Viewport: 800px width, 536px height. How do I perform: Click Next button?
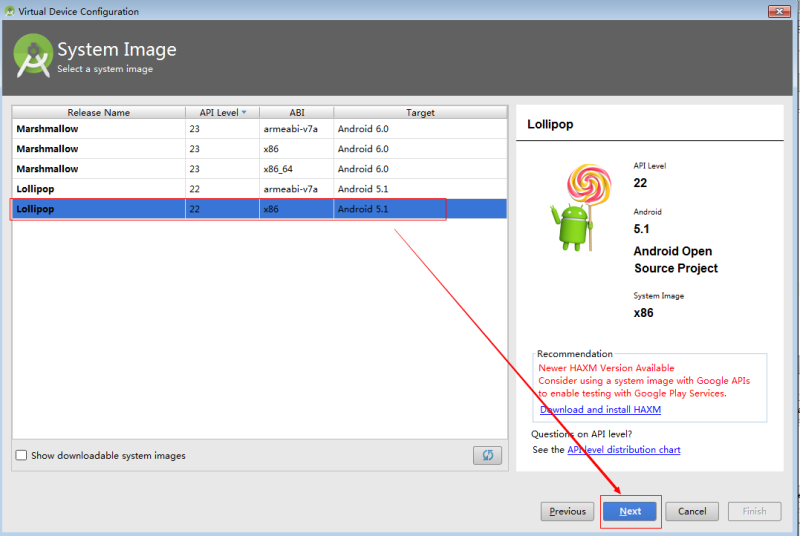(x=630, y=511)
